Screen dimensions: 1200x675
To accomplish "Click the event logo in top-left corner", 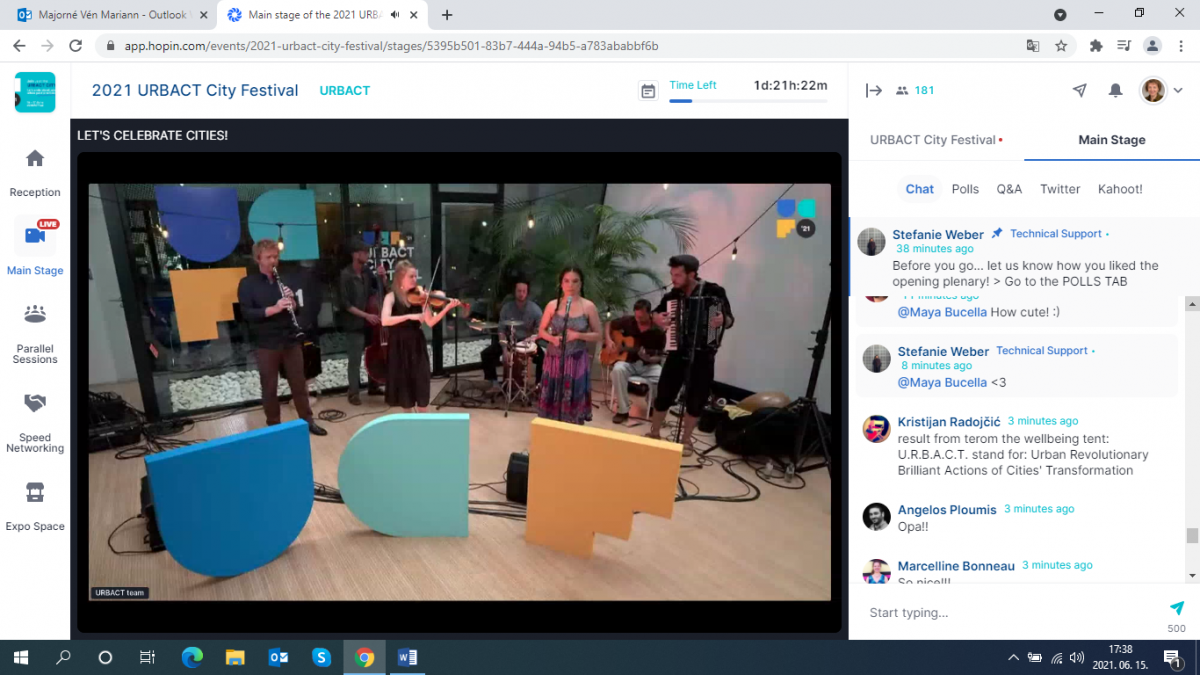I will (x=35, y=91).
